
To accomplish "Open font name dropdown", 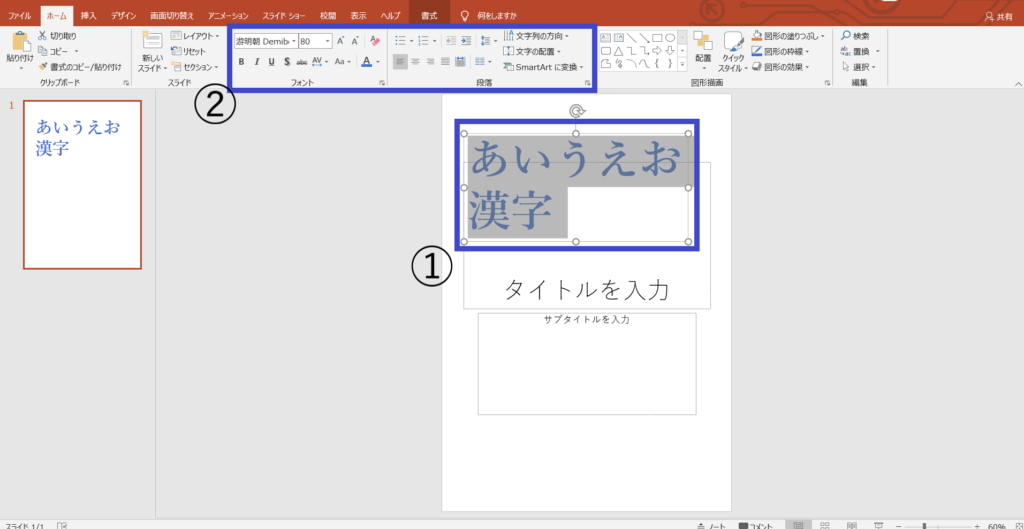I will pos(294,40).
